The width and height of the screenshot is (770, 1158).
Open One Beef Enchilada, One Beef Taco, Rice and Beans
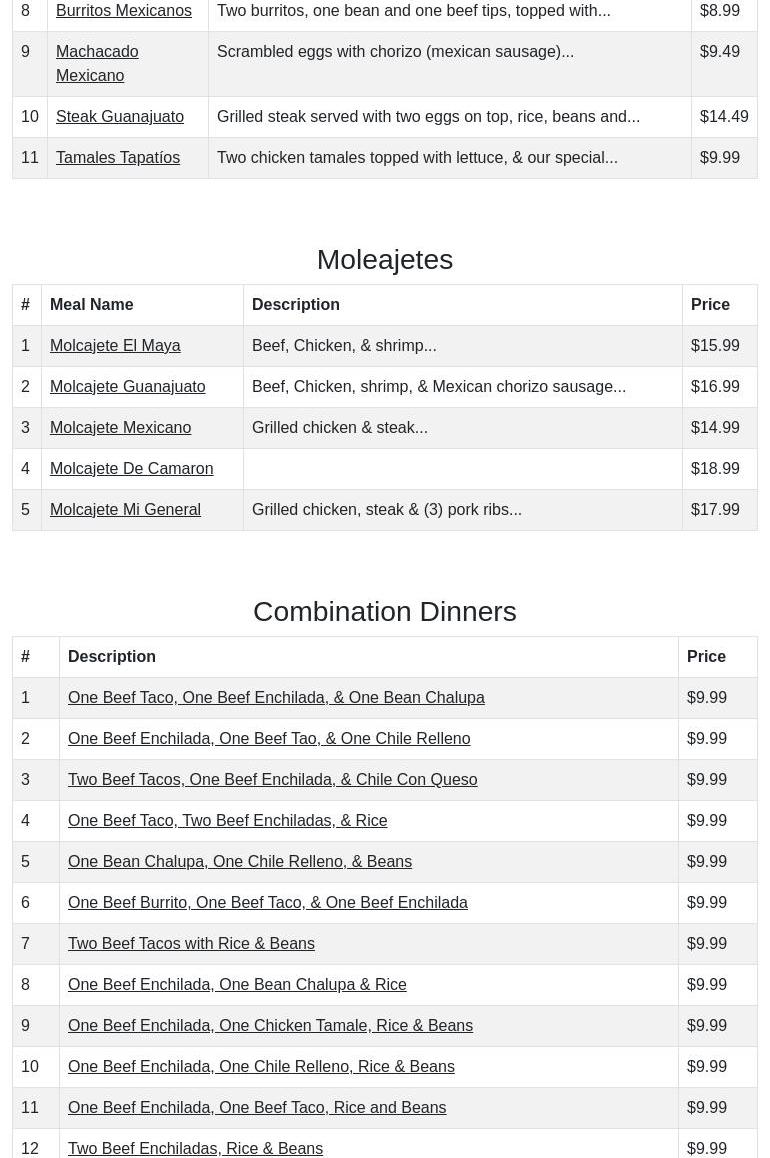(256, 1107)
